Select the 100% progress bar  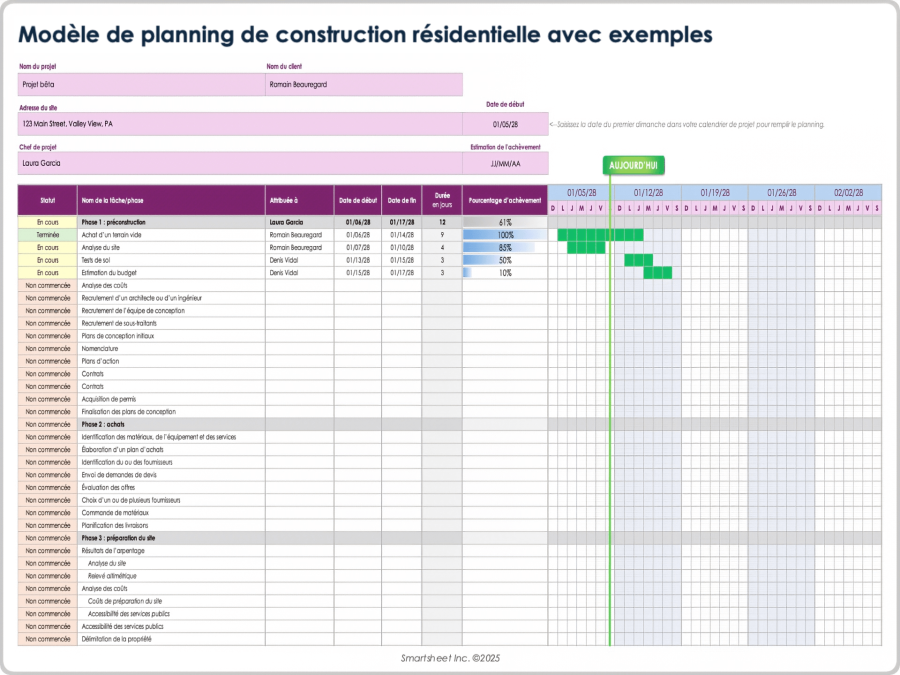tap(505, 235)
